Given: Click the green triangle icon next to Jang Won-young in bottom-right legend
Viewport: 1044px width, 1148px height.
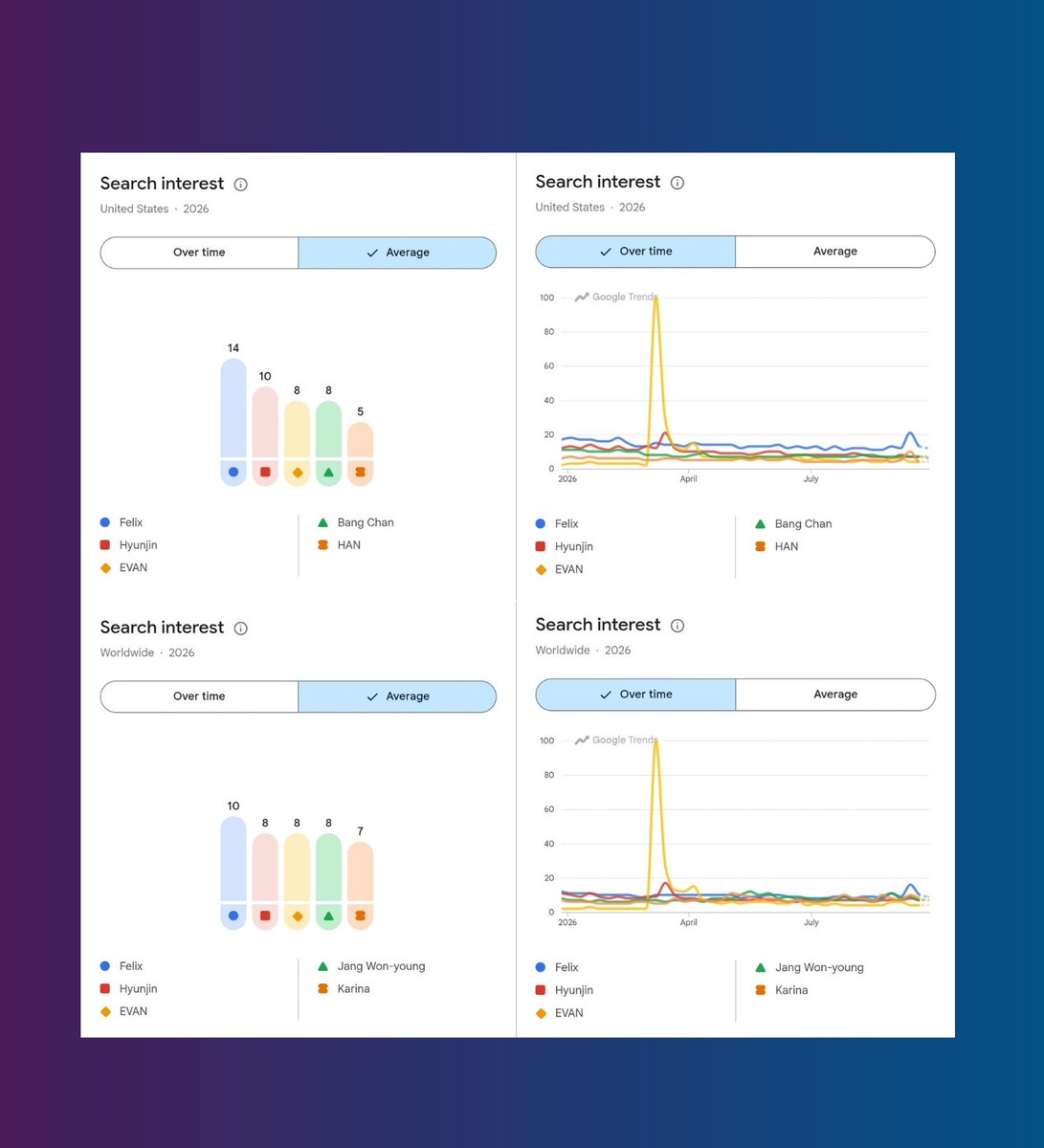Looking at the screenshot, I should (x=760, y=967).
